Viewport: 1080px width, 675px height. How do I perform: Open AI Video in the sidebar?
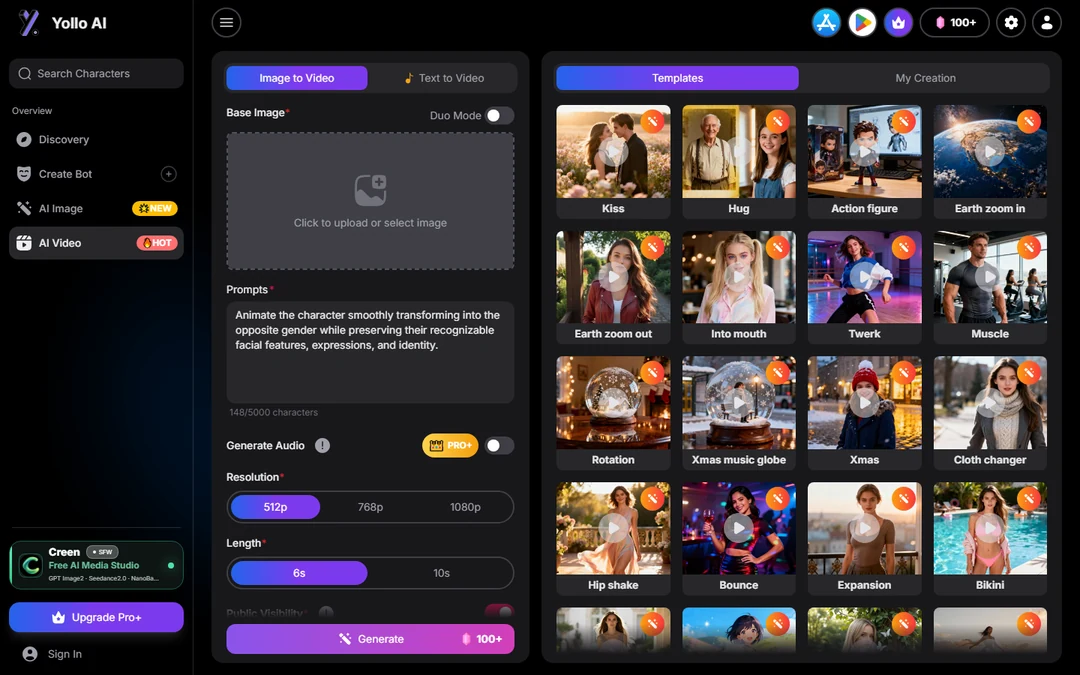[x=96, y=243]
